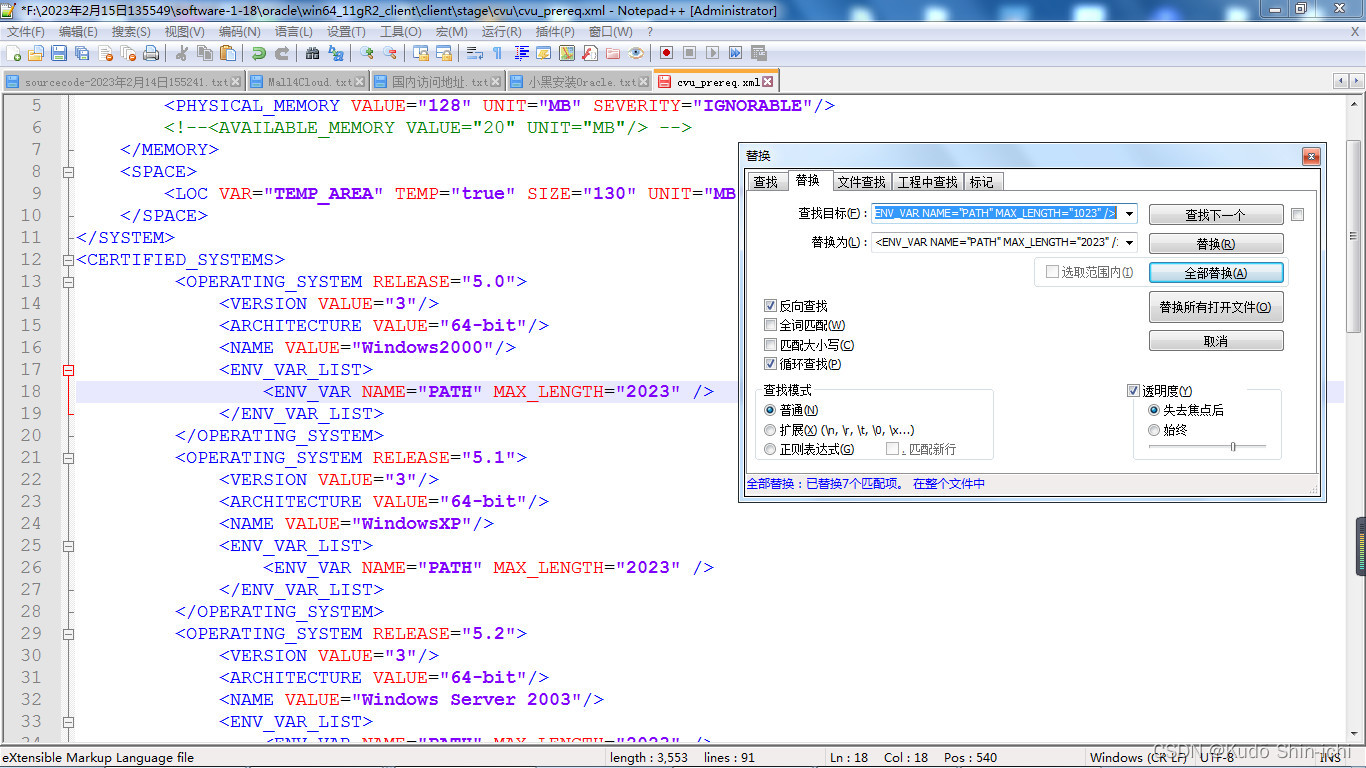Toggle synchronized horizontal scrolling icon
The image size is (1366, 768).
[444, 53]
